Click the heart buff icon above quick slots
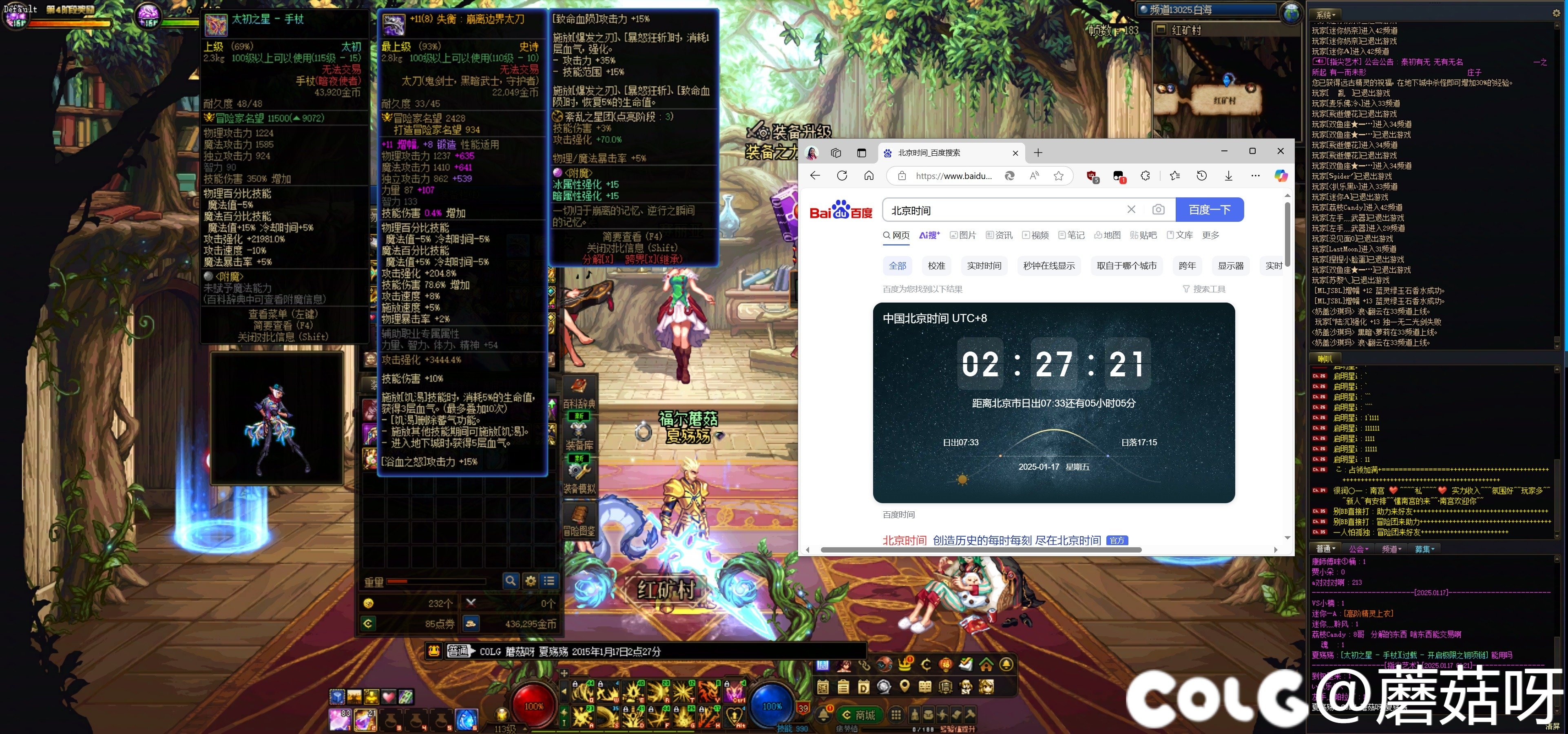 point(388,697)
